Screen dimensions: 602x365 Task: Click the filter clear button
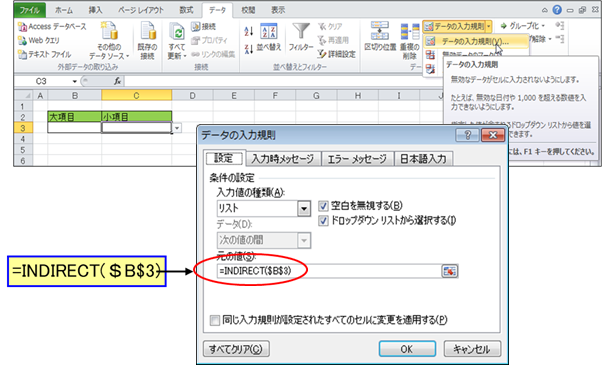(330, 26)
